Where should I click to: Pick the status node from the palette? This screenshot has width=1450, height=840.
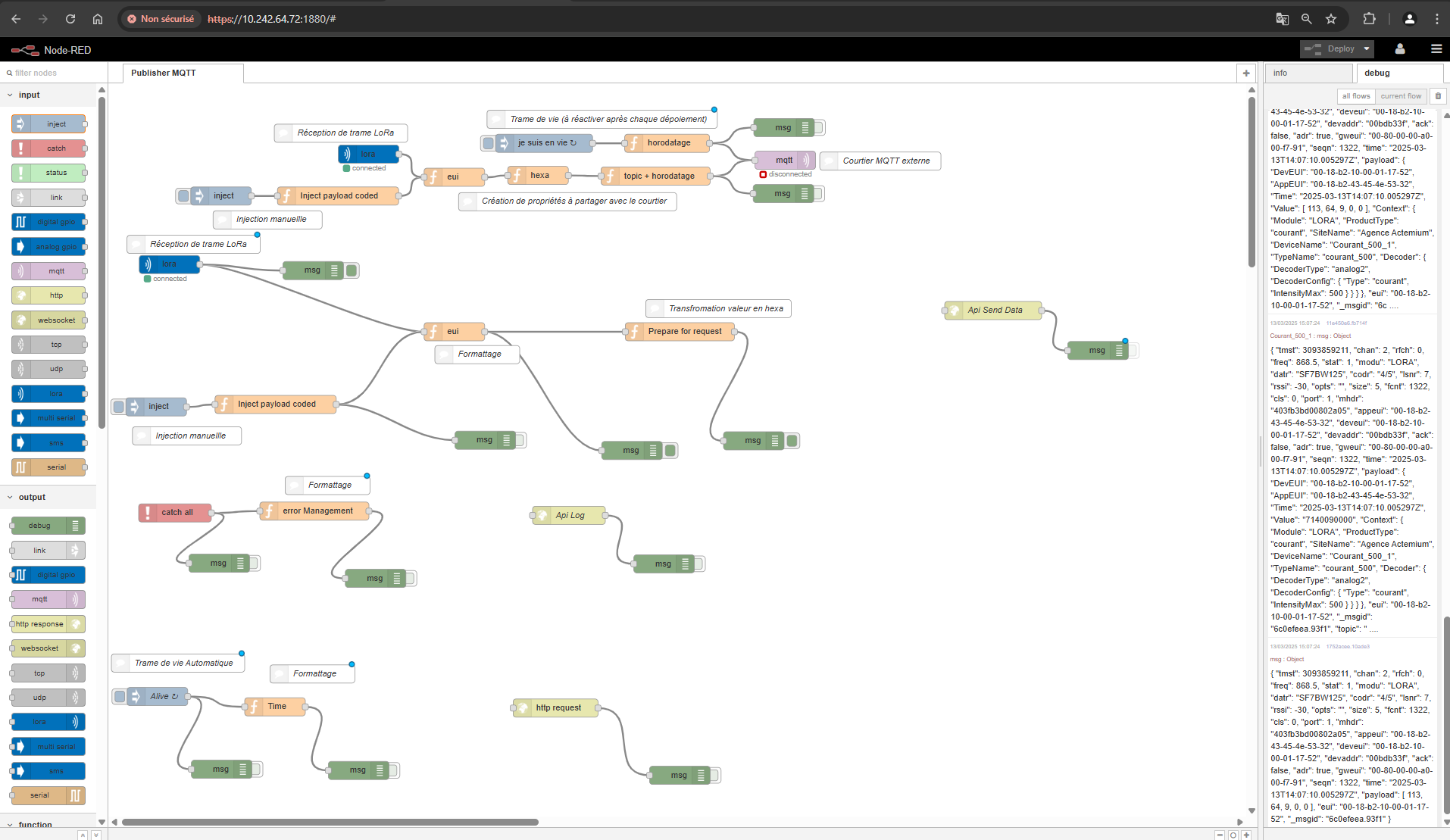[48, 173]
